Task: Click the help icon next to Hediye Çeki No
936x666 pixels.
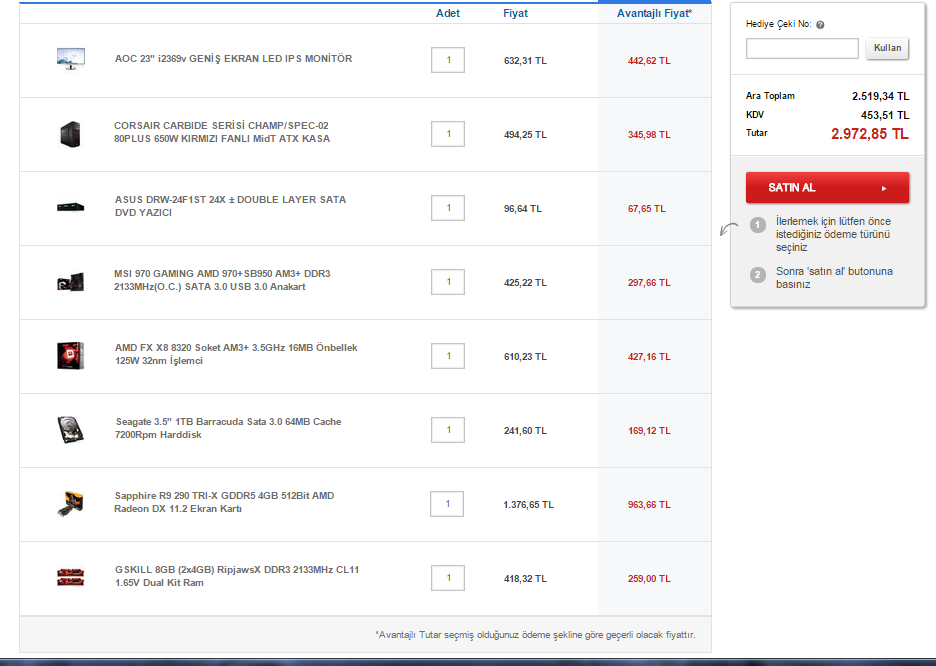Action: pos(820,24)
